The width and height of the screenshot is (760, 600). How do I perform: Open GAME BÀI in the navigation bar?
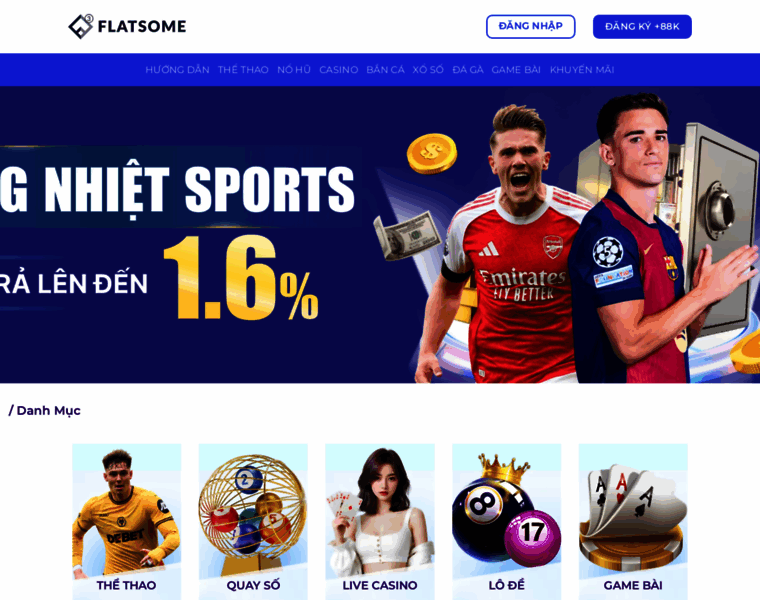coord(516,70)
